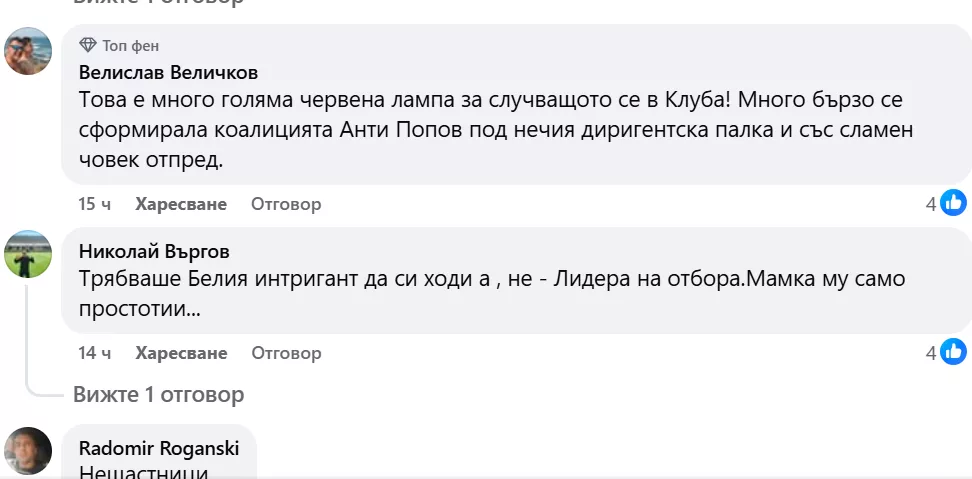Open the Велислав Величков name link
This screenshot has height=479, width=972.
168,73
